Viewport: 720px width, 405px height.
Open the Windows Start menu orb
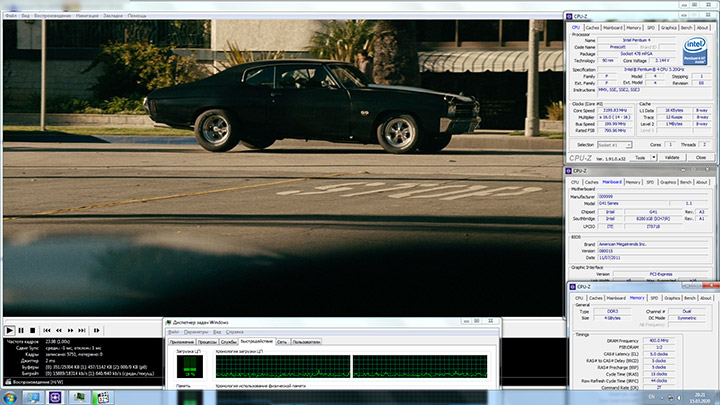click(x=10, y=397)
